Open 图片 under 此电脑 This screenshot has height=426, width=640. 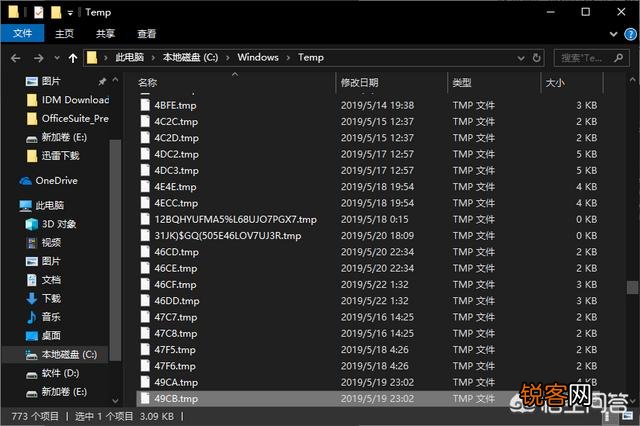[44, 262]
